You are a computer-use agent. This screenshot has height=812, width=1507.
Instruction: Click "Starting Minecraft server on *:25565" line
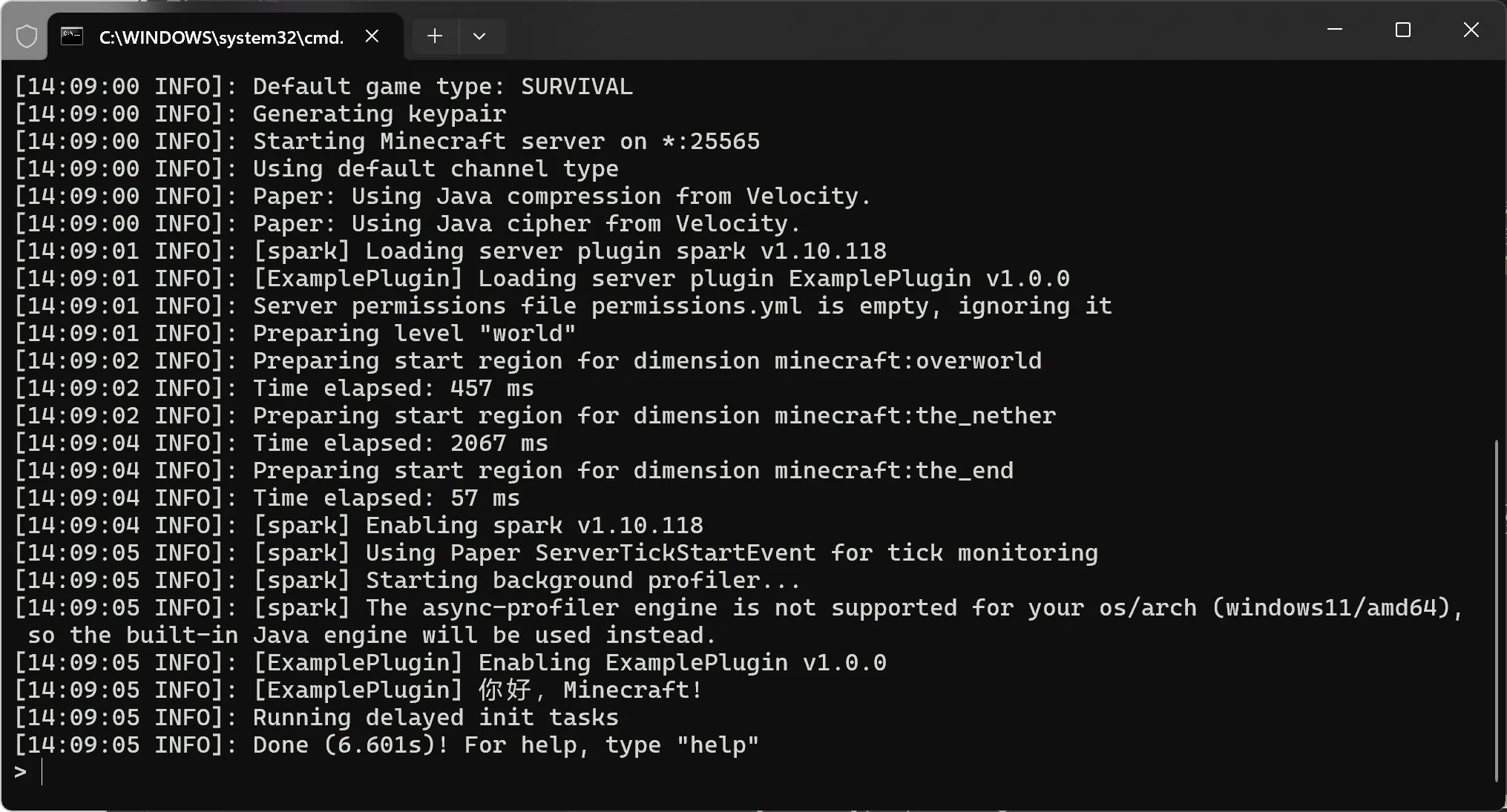coord(506,142)
